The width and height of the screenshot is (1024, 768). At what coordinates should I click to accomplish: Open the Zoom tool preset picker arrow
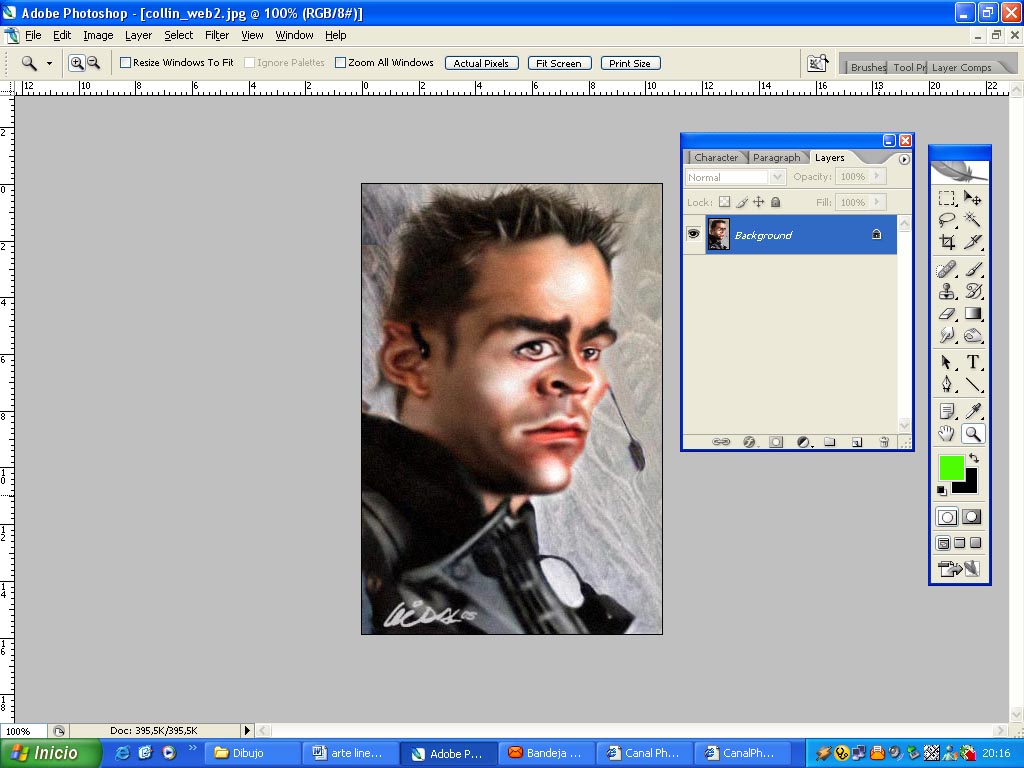[x=49, y=63]
